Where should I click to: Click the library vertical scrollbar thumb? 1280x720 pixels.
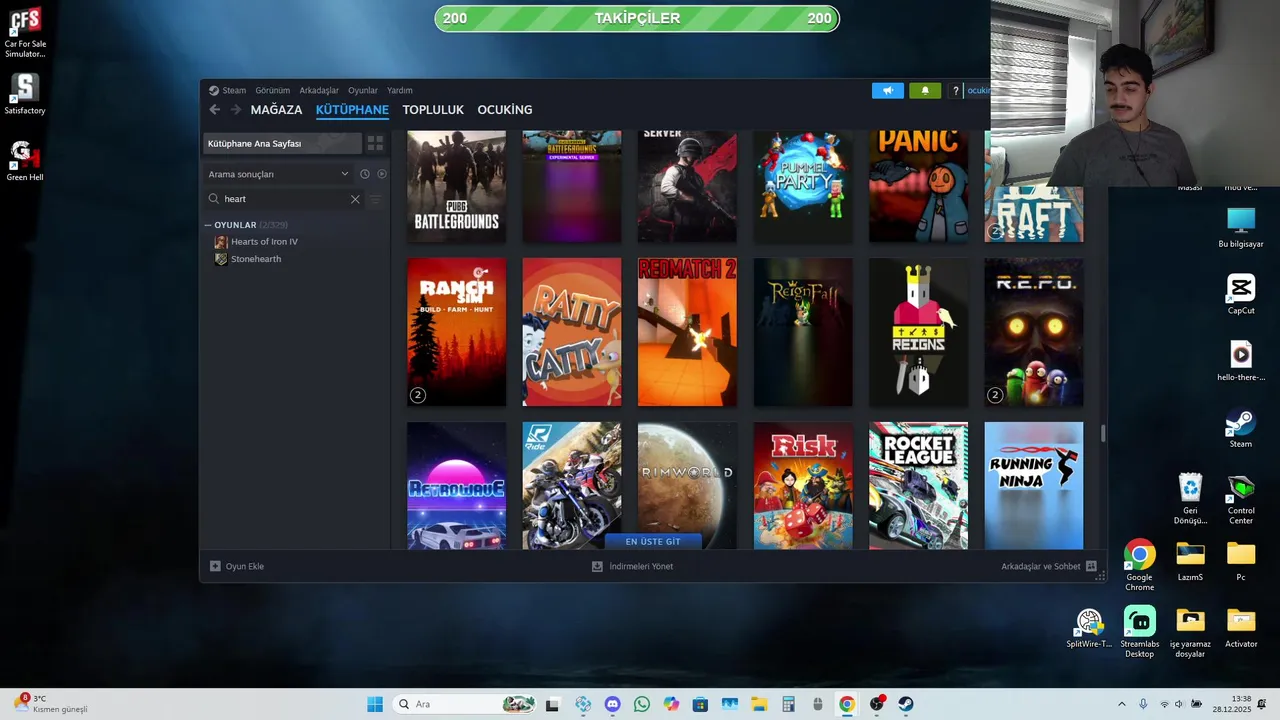(x=1103, y=433)
